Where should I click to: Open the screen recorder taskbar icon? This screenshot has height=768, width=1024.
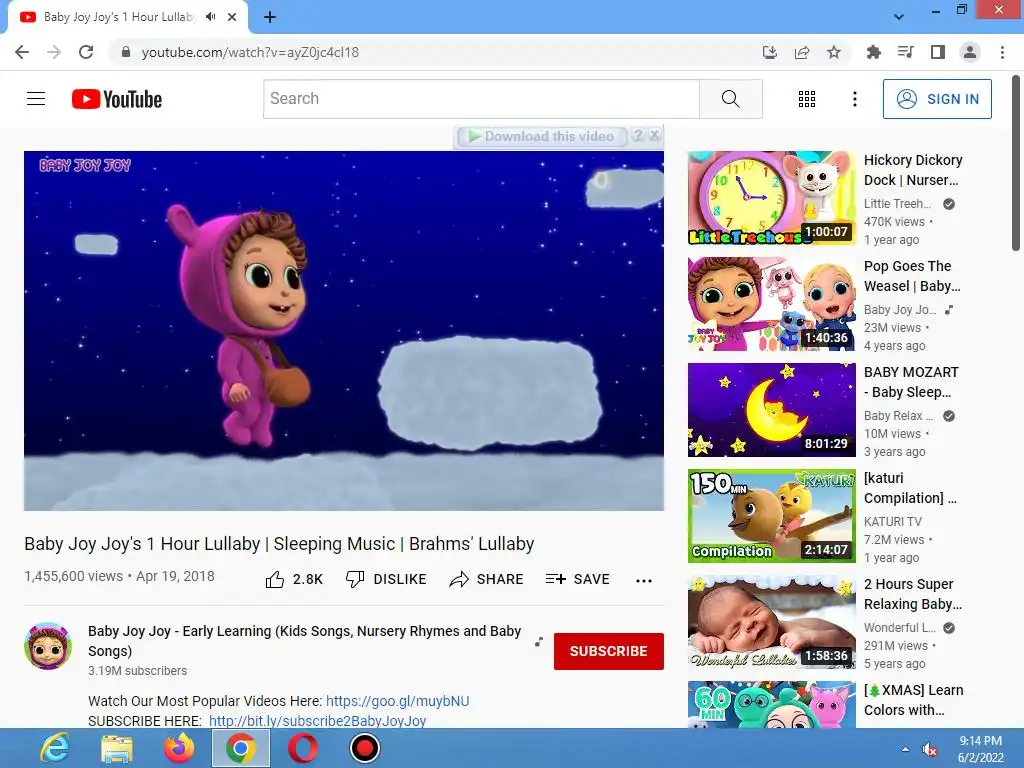click(364, 748)
